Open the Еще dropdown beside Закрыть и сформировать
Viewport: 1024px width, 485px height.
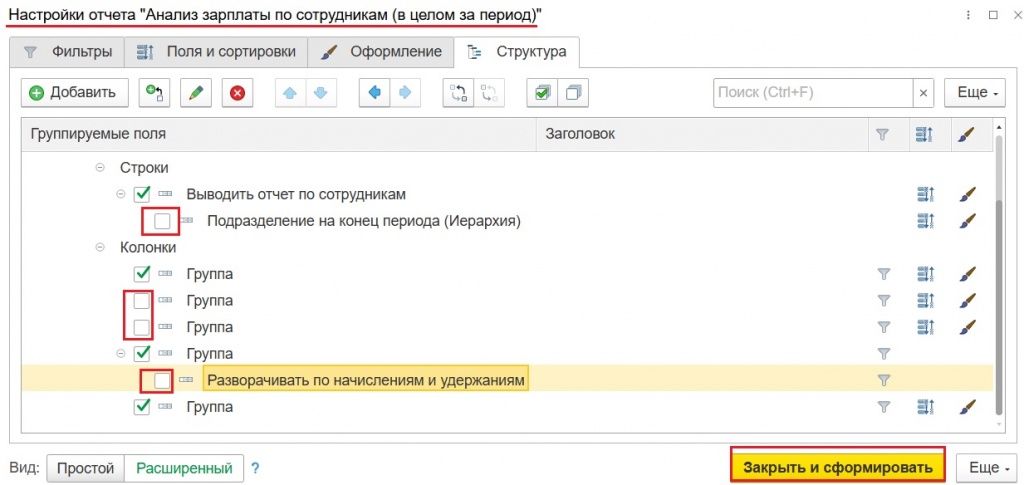point(988,467)
